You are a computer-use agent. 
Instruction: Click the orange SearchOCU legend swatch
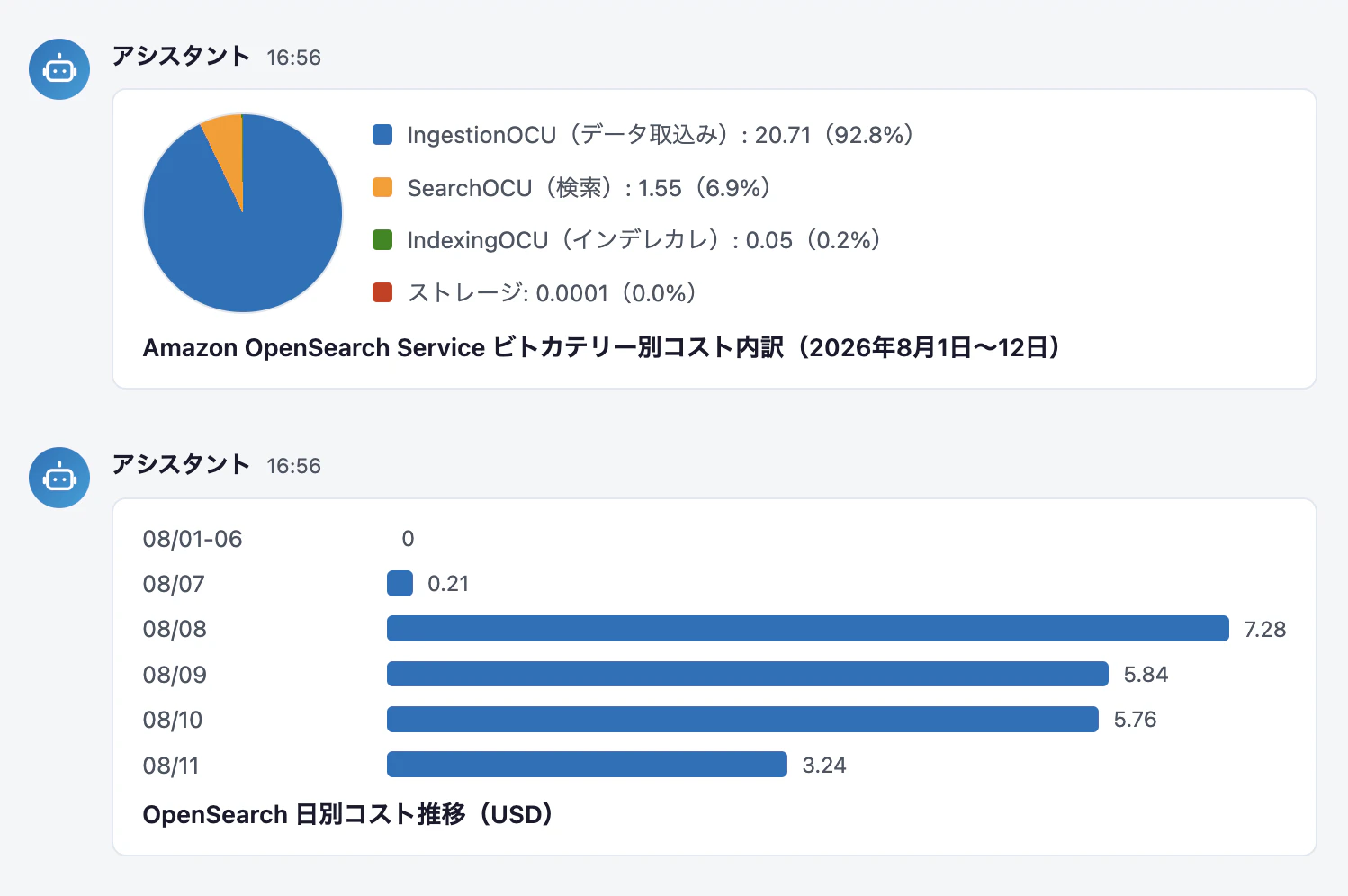point(382,187)
